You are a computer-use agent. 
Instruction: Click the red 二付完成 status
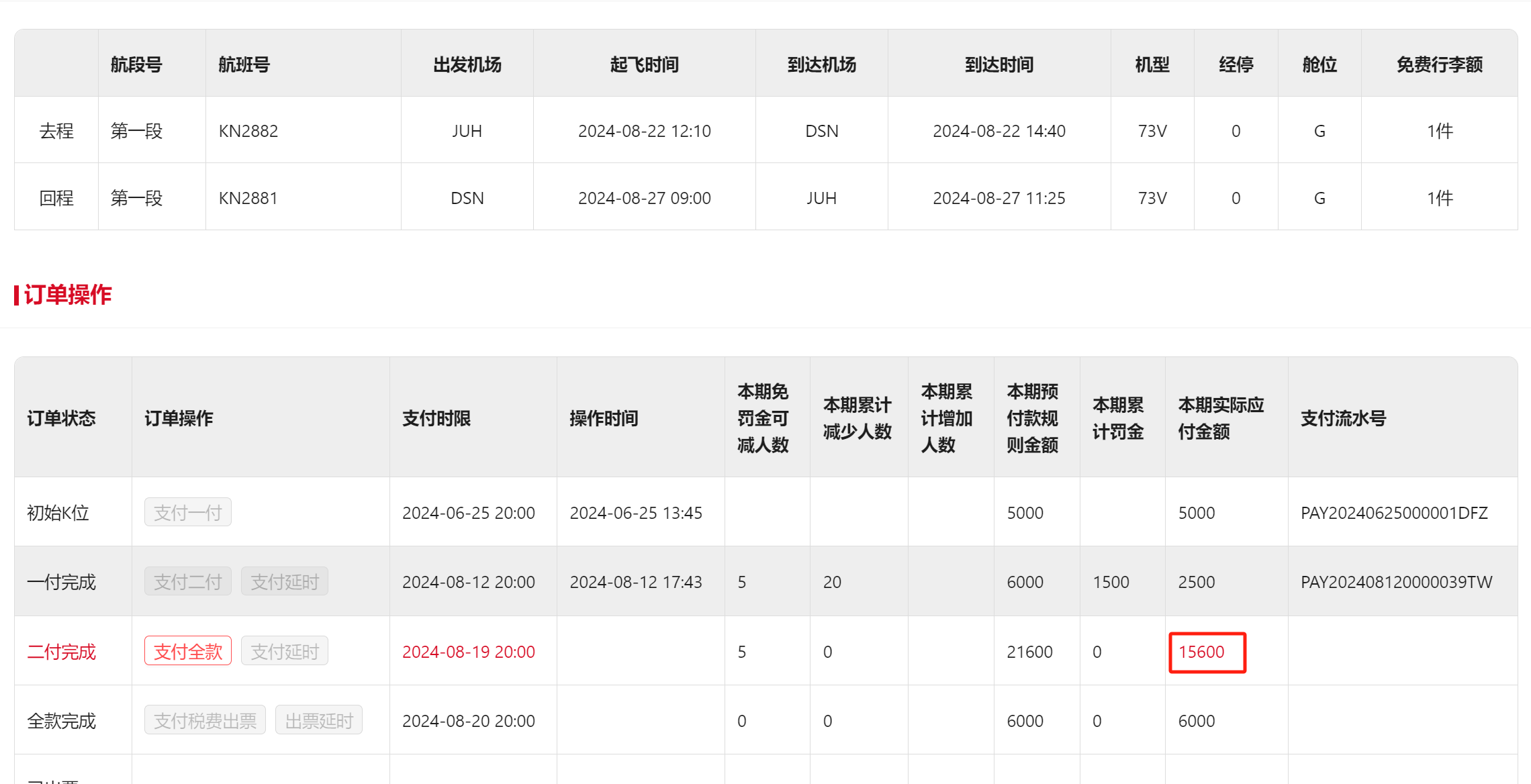pyautogui.click(x=61, y=652)
